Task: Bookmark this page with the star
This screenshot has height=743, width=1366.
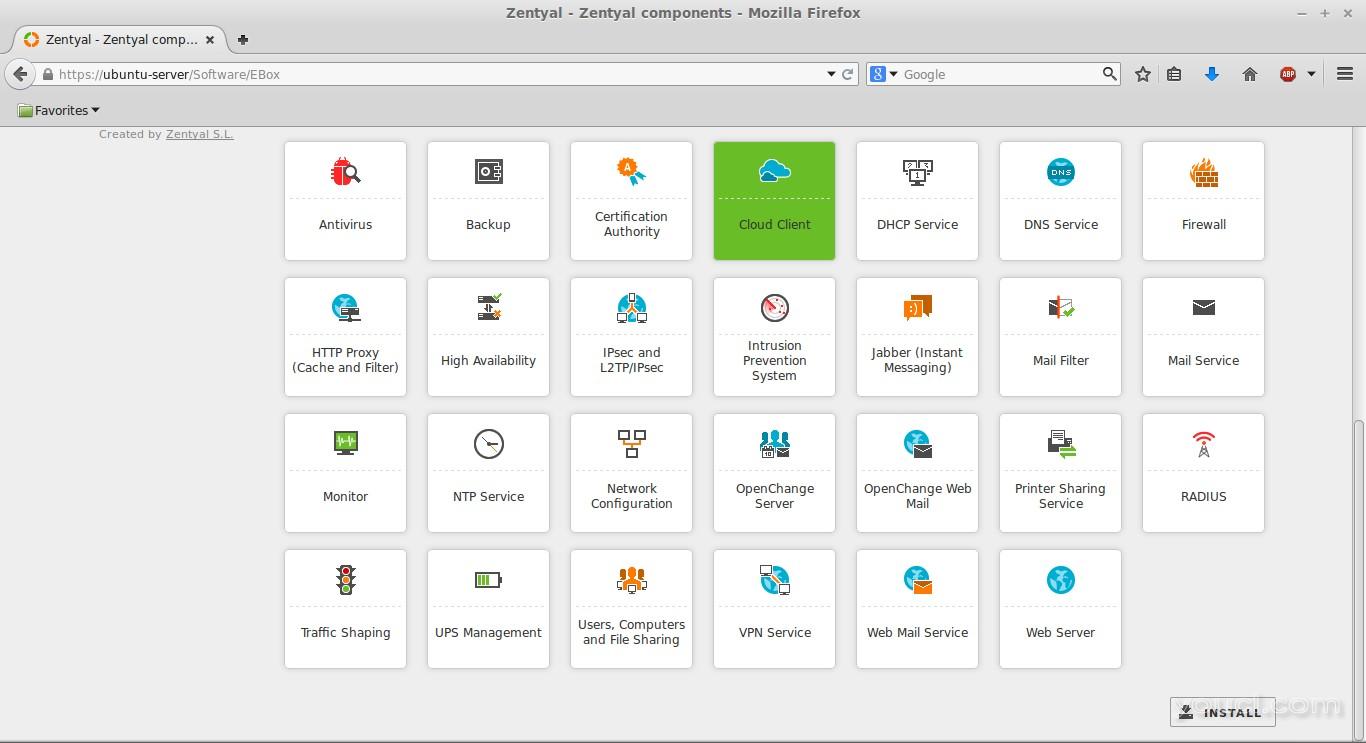Action: (1143, 74)
